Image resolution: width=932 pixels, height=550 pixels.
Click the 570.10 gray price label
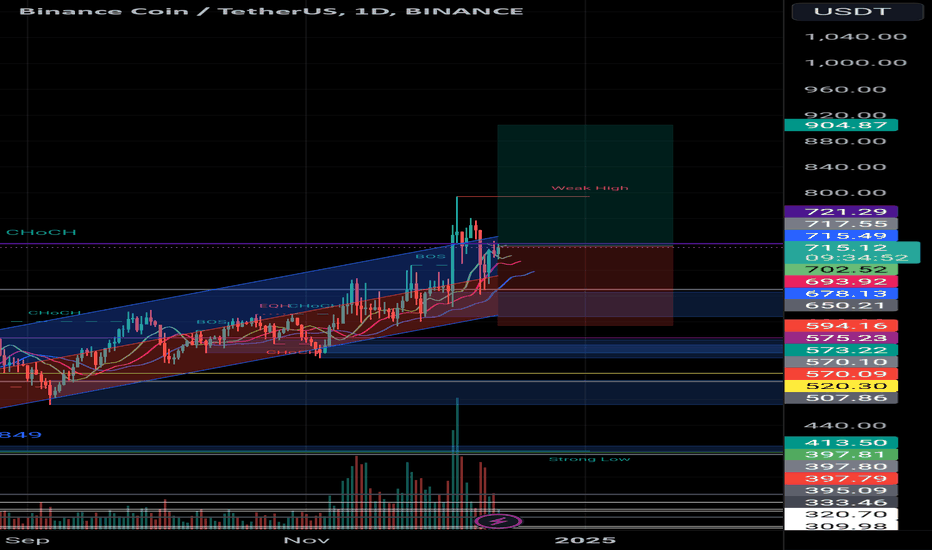(x=841, y=362)
